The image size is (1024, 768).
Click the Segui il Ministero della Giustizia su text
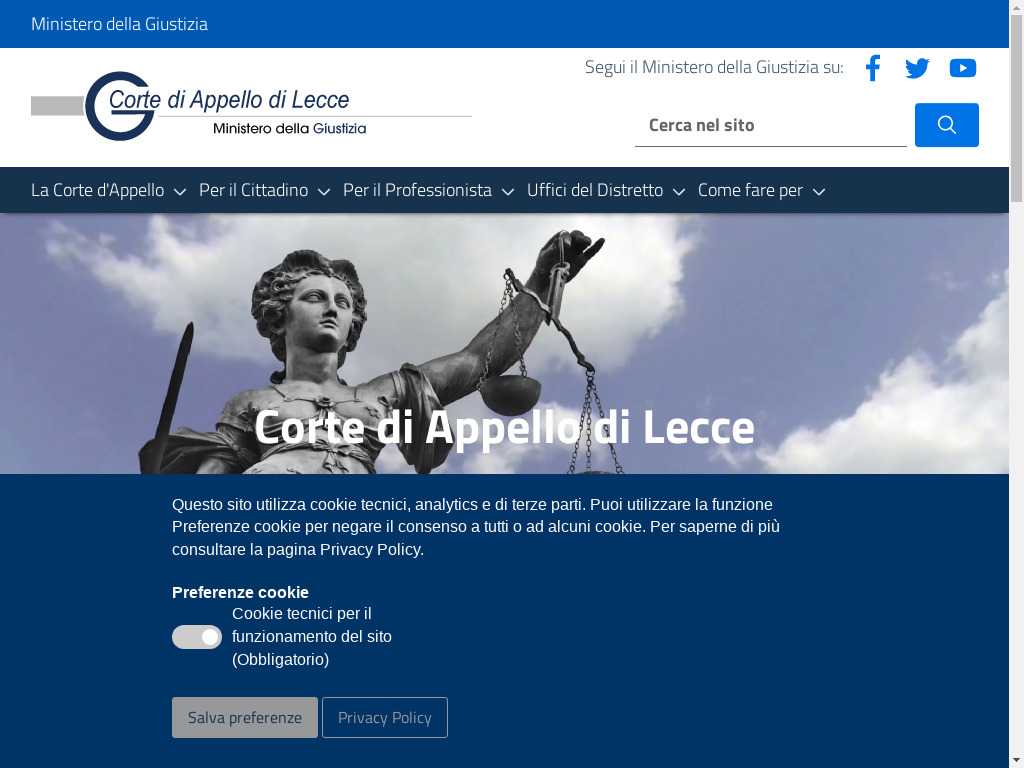pos(714,67)
